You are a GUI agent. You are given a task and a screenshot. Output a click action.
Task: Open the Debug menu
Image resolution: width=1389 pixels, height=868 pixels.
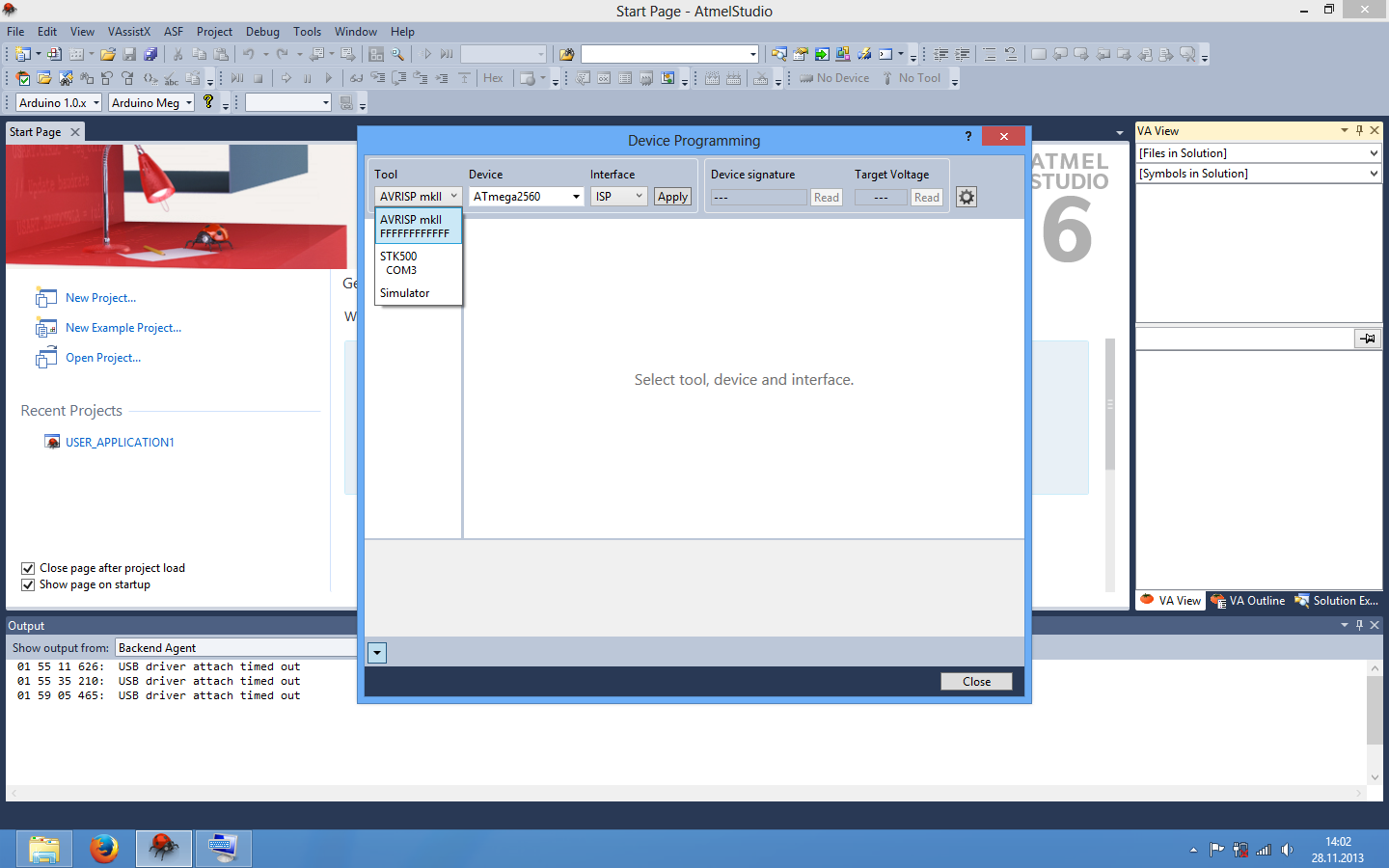(x=262, y=32)
